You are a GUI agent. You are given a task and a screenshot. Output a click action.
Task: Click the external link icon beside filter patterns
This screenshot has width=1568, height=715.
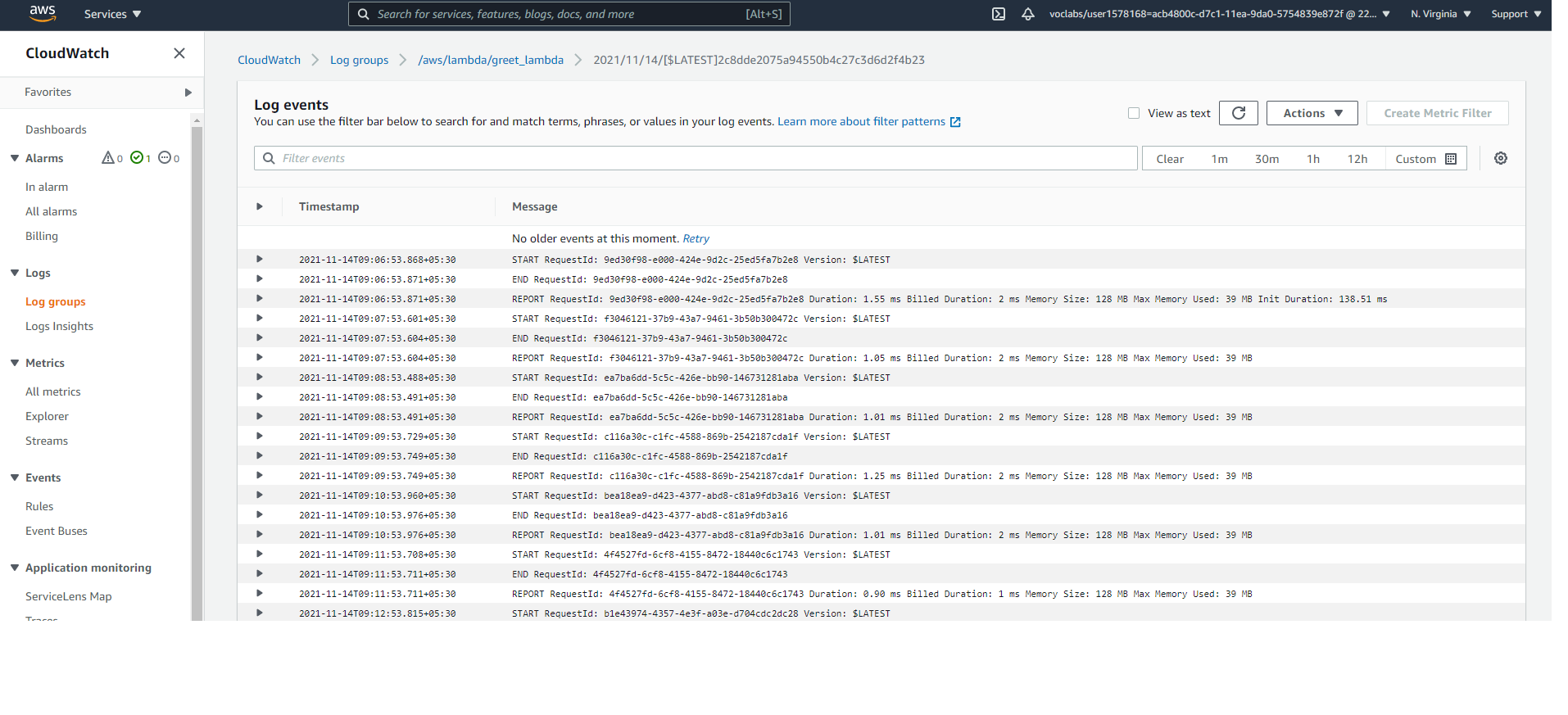955,122
